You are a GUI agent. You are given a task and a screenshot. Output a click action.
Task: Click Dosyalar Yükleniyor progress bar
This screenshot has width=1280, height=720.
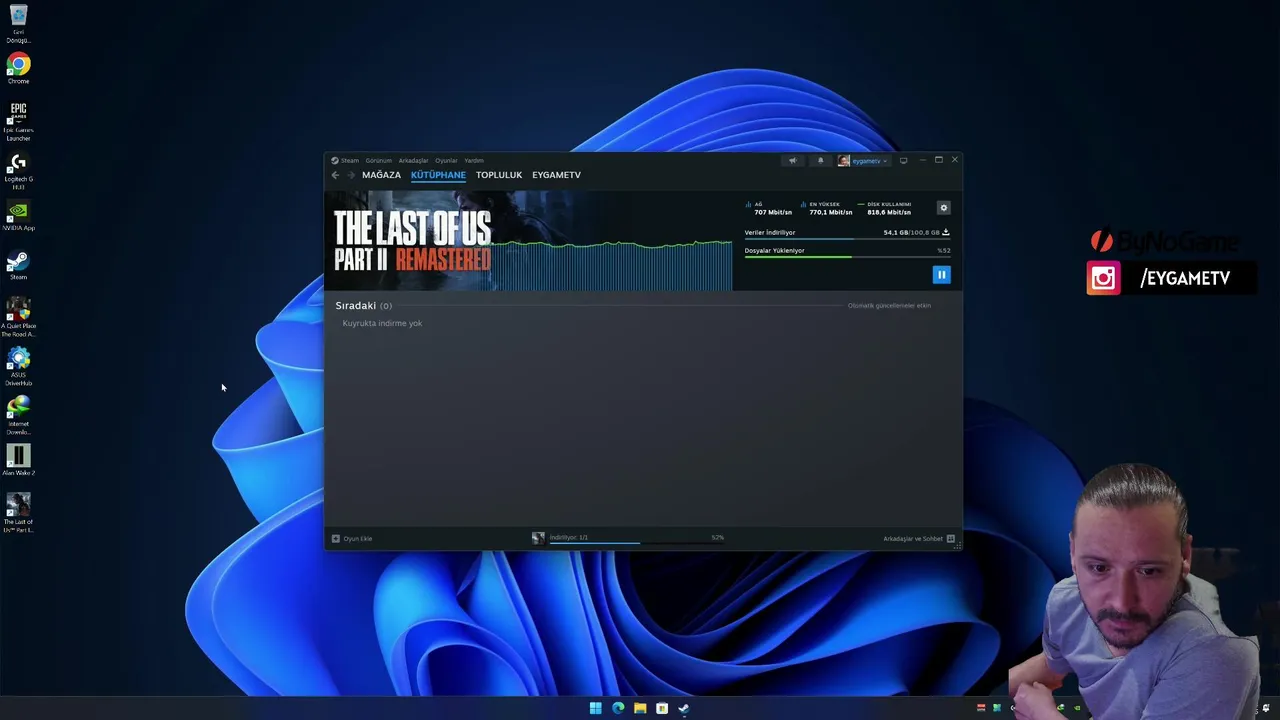[x=847, y=257]
